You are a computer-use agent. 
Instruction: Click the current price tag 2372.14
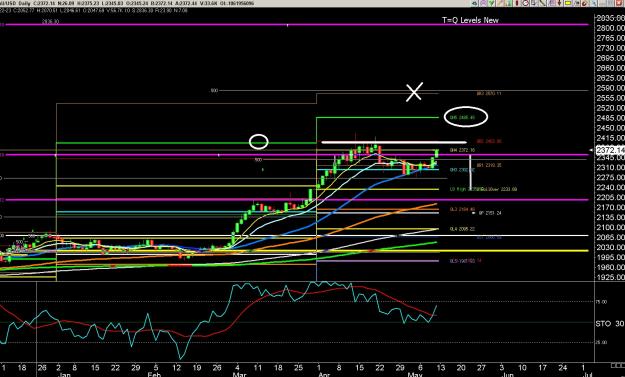pos(610,150)
